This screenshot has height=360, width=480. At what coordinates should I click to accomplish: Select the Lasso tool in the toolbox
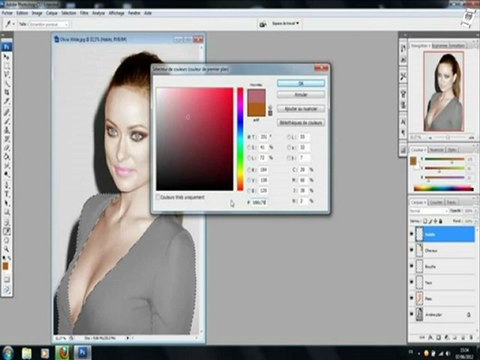pyautogui.click(x=6, y=74)
